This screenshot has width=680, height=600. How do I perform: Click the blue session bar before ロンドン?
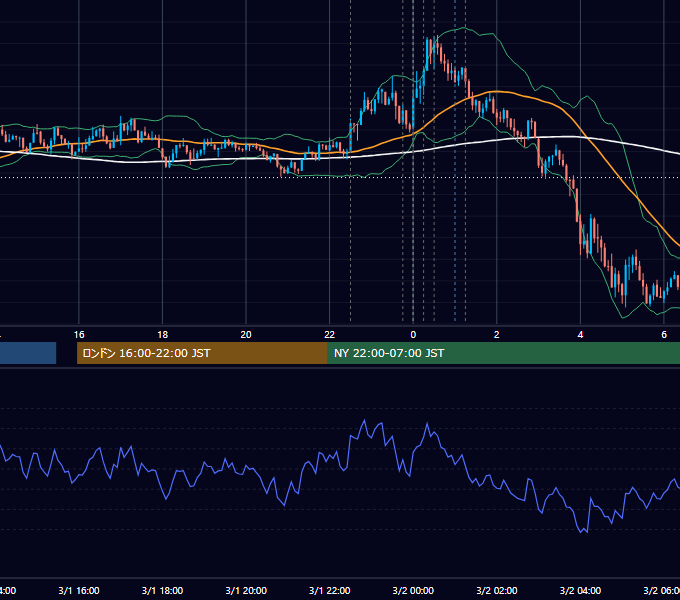[28, 353]
